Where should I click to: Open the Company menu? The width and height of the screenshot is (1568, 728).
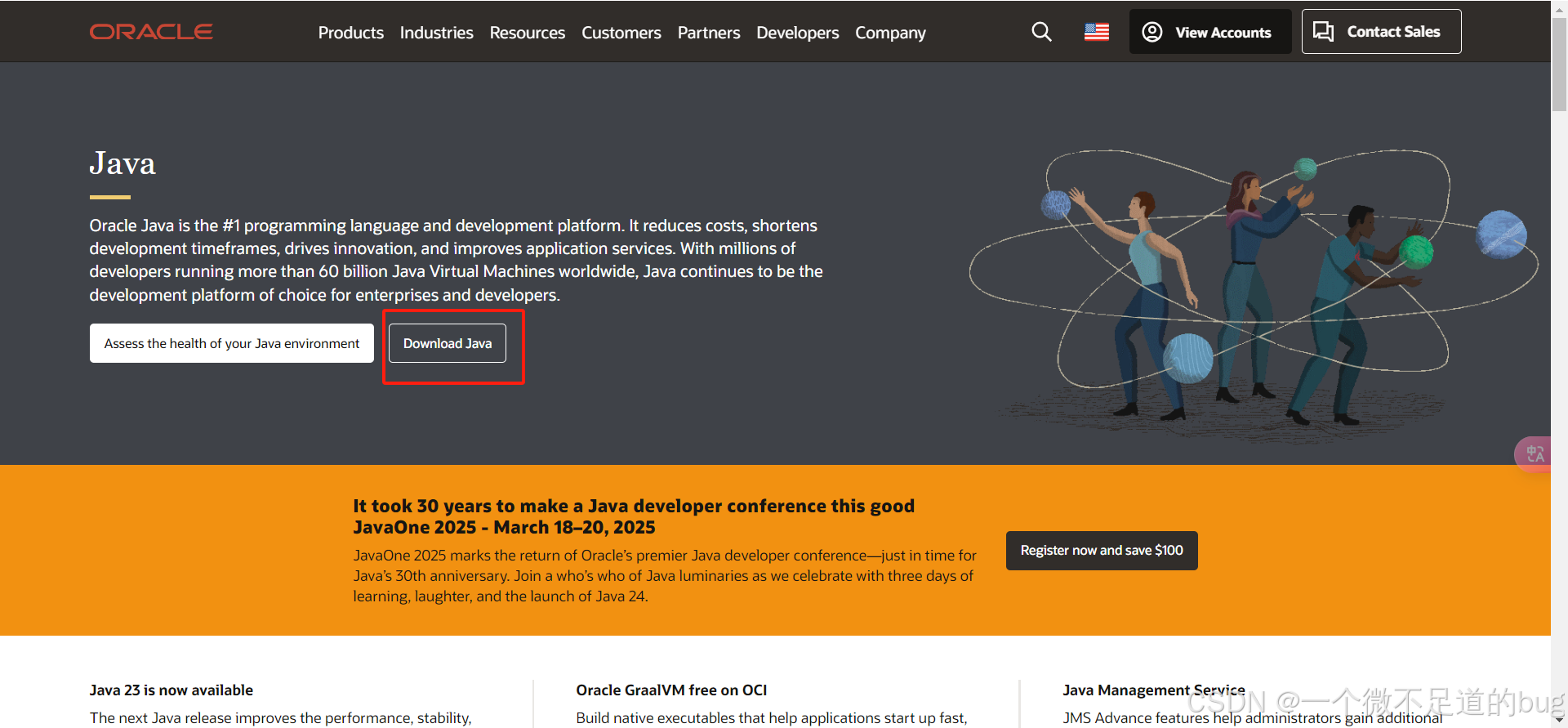890,33
